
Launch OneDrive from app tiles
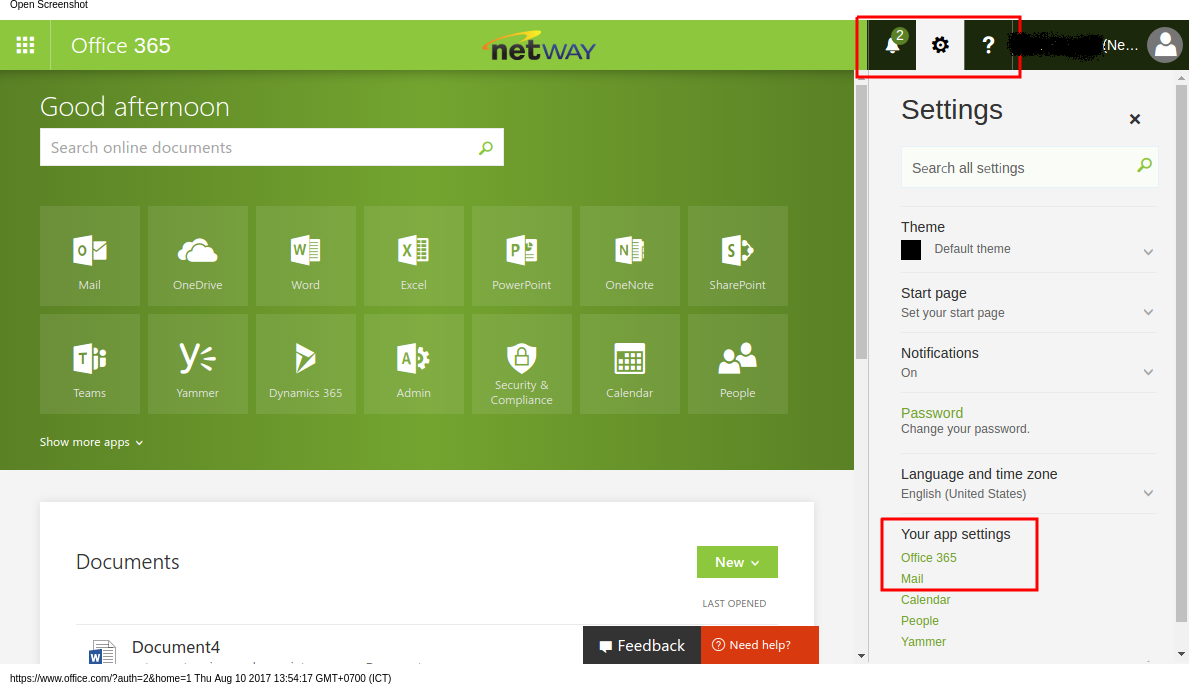point(197,256)
